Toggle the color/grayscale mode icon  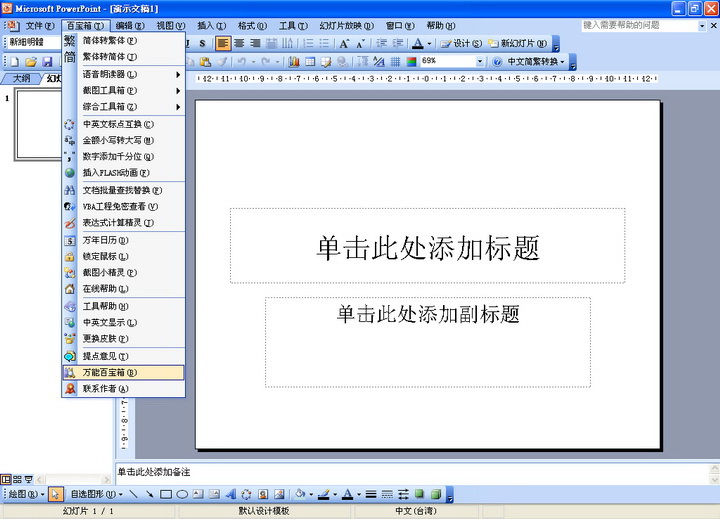click(x=411, y=61)
